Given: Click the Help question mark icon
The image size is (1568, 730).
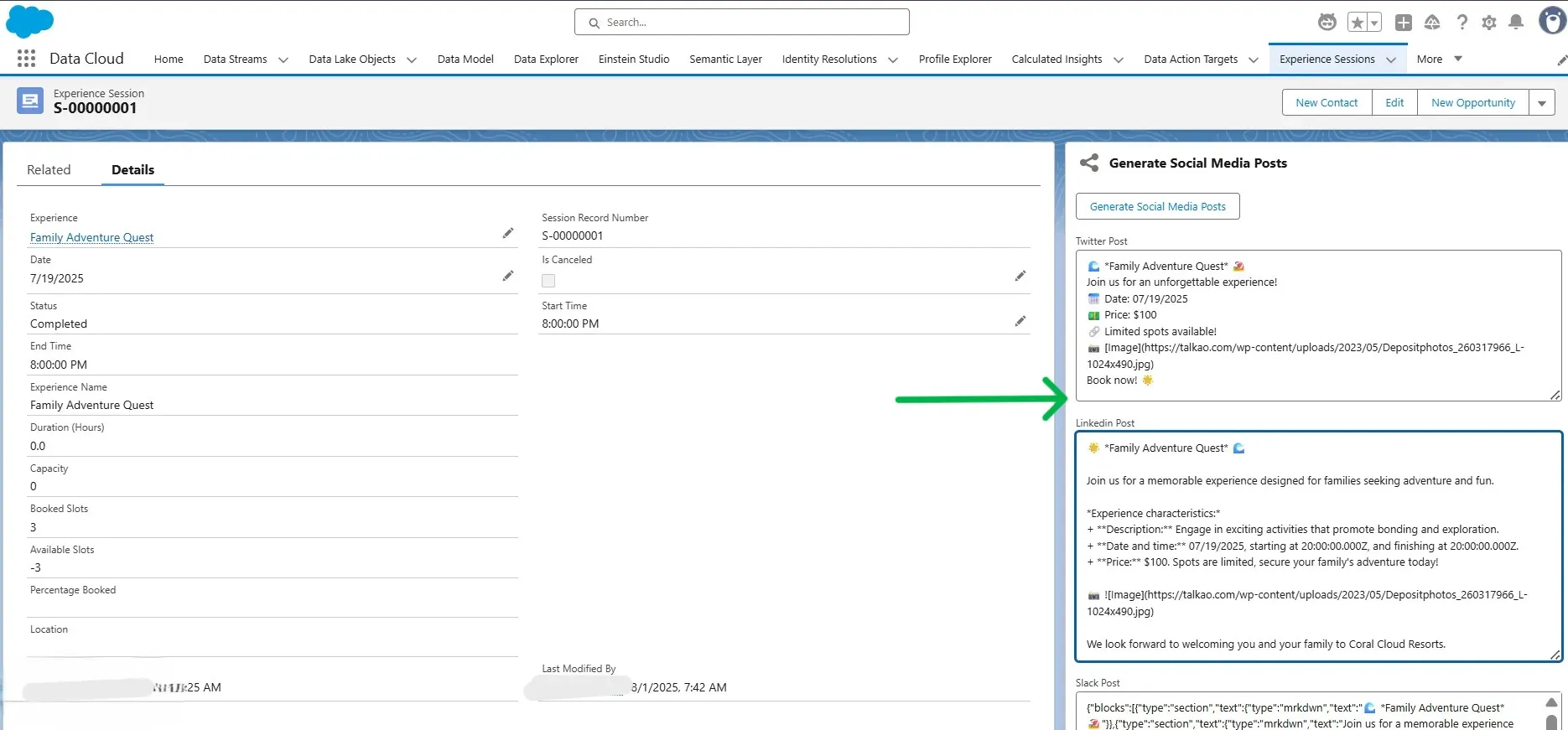Looking at the screenshot, I should pos(1462,23).
